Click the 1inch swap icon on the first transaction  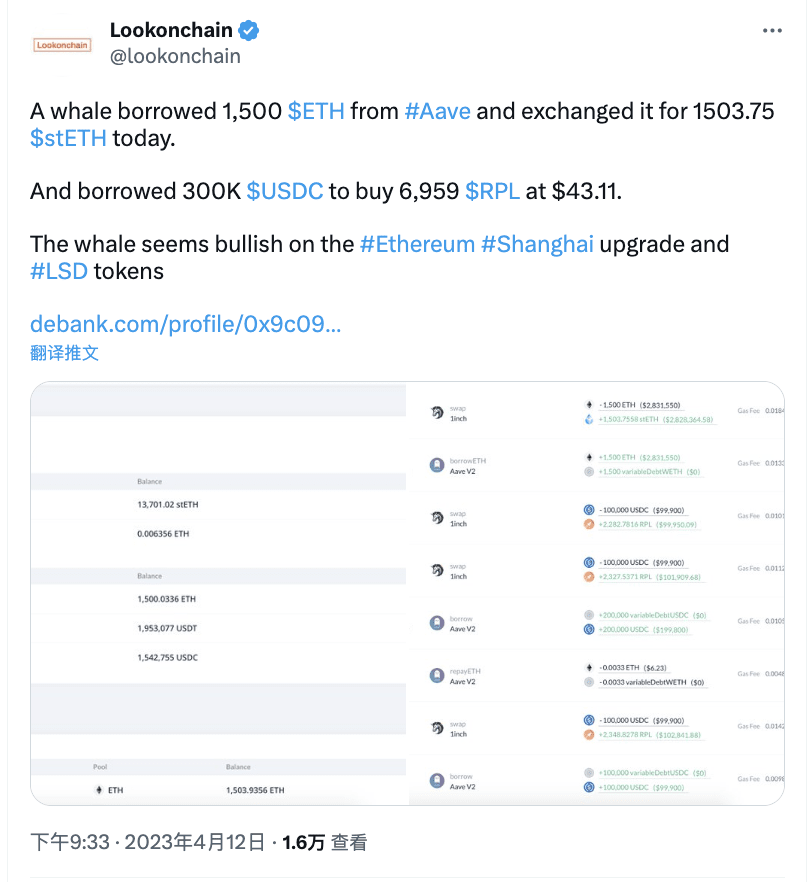(435, 411)
